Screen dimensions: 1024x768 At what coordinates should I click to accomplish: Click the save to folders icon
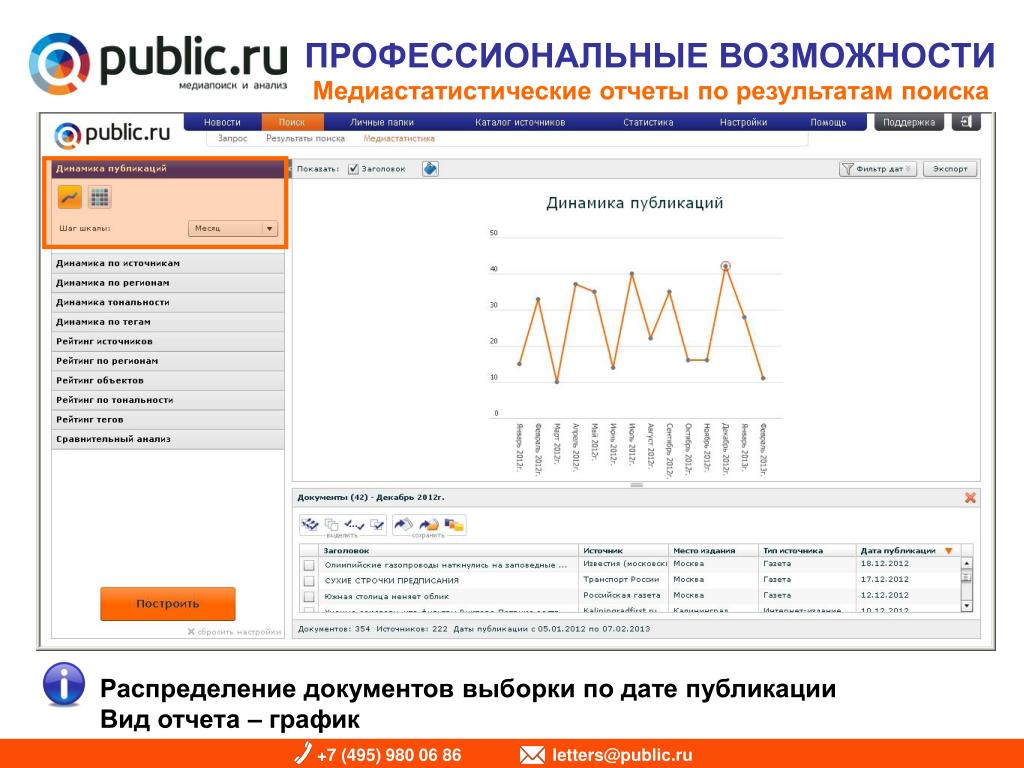coord(454,524)
